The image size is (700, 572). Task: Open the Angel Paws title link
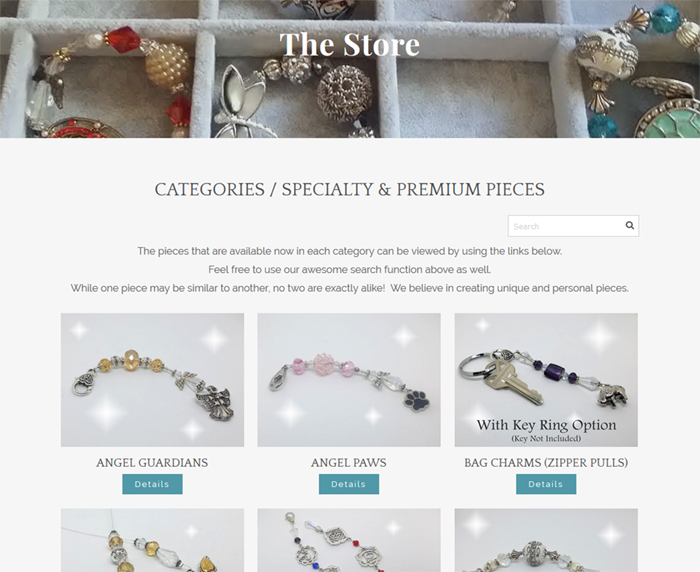[x=349, y=463]
